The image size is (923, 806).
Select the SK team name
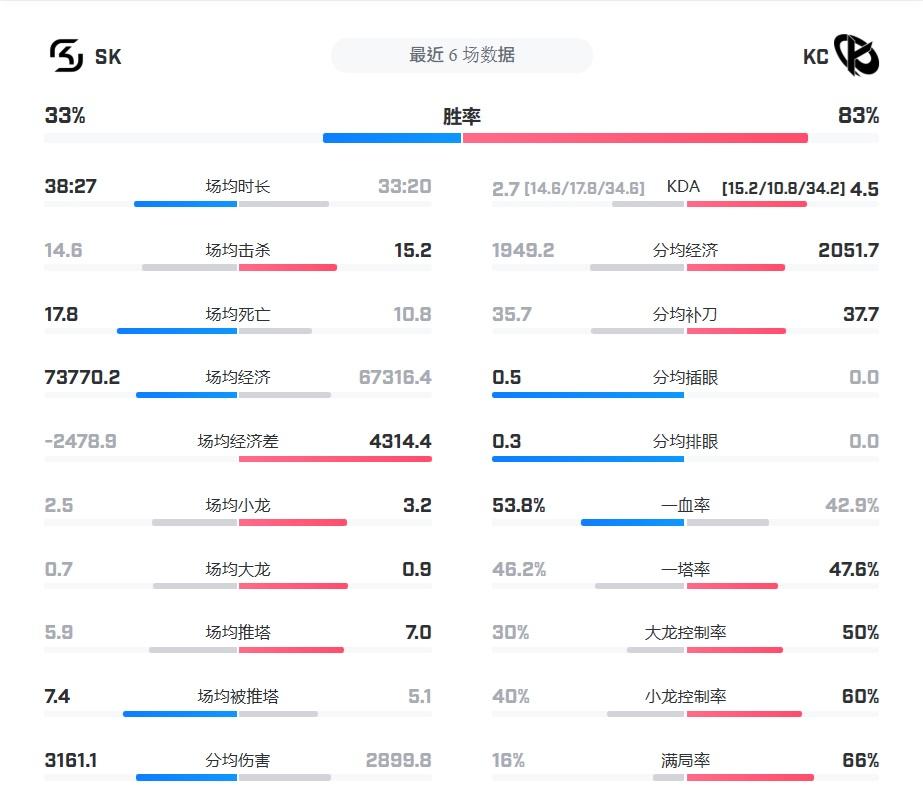[x=108, y=57]
